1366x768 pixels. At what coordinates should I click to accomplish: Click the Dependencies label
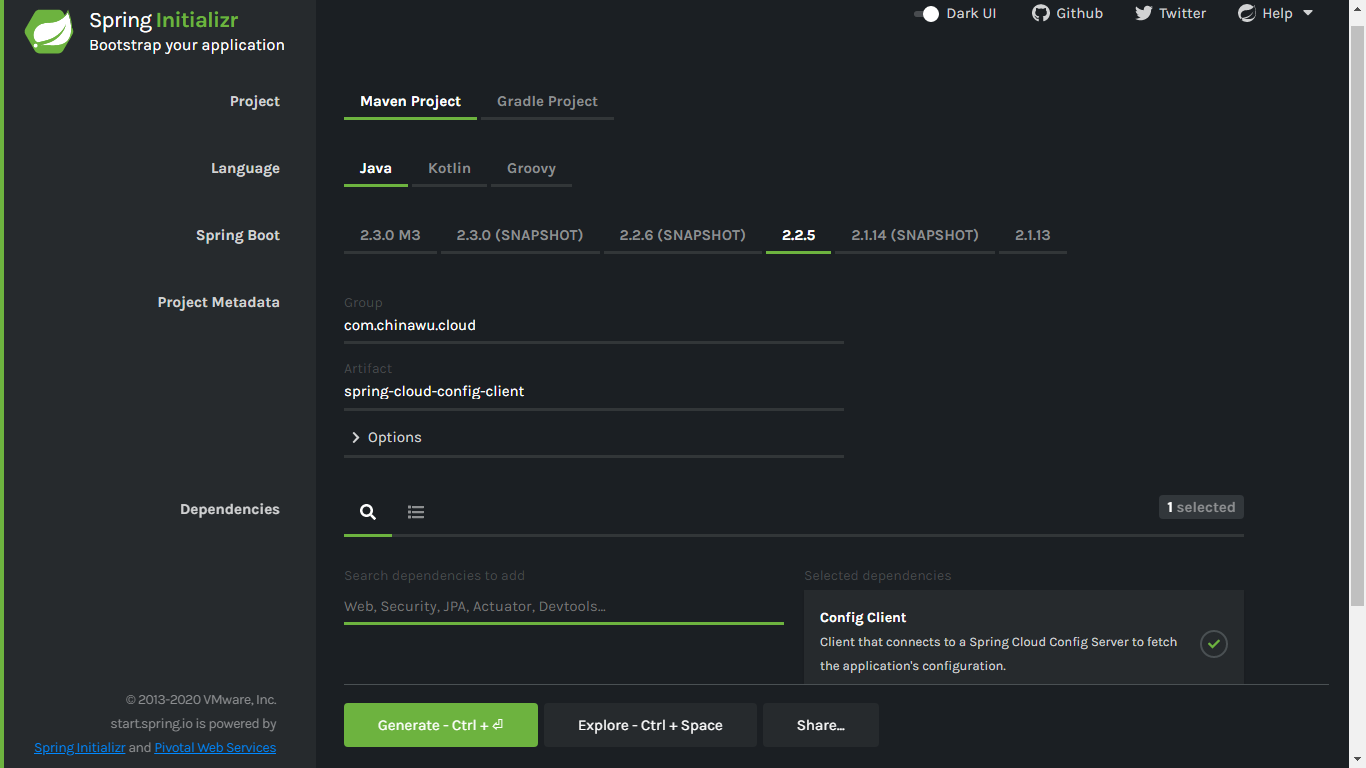click(x=230, y=509)
